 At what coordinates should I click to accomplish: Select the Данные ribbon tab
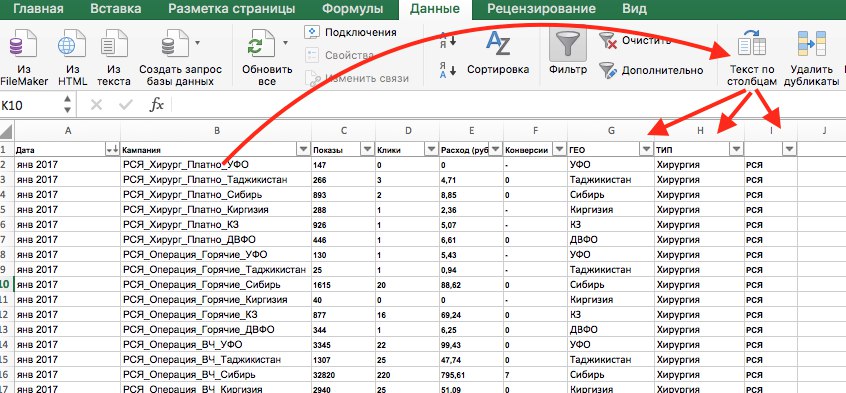tap(435, 9)
